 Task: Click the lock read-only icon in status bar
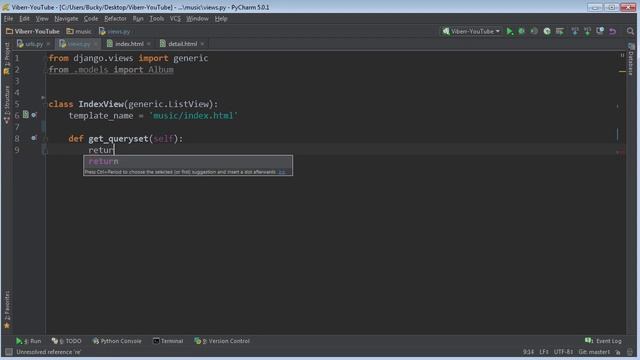pyautogui.click(x=618, y=352)
